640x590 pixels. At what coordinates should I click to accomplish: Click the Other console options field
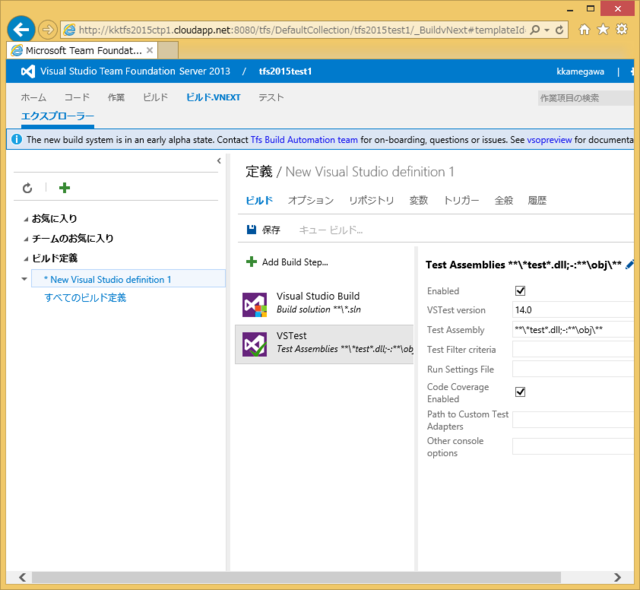(x=573, y=446)
